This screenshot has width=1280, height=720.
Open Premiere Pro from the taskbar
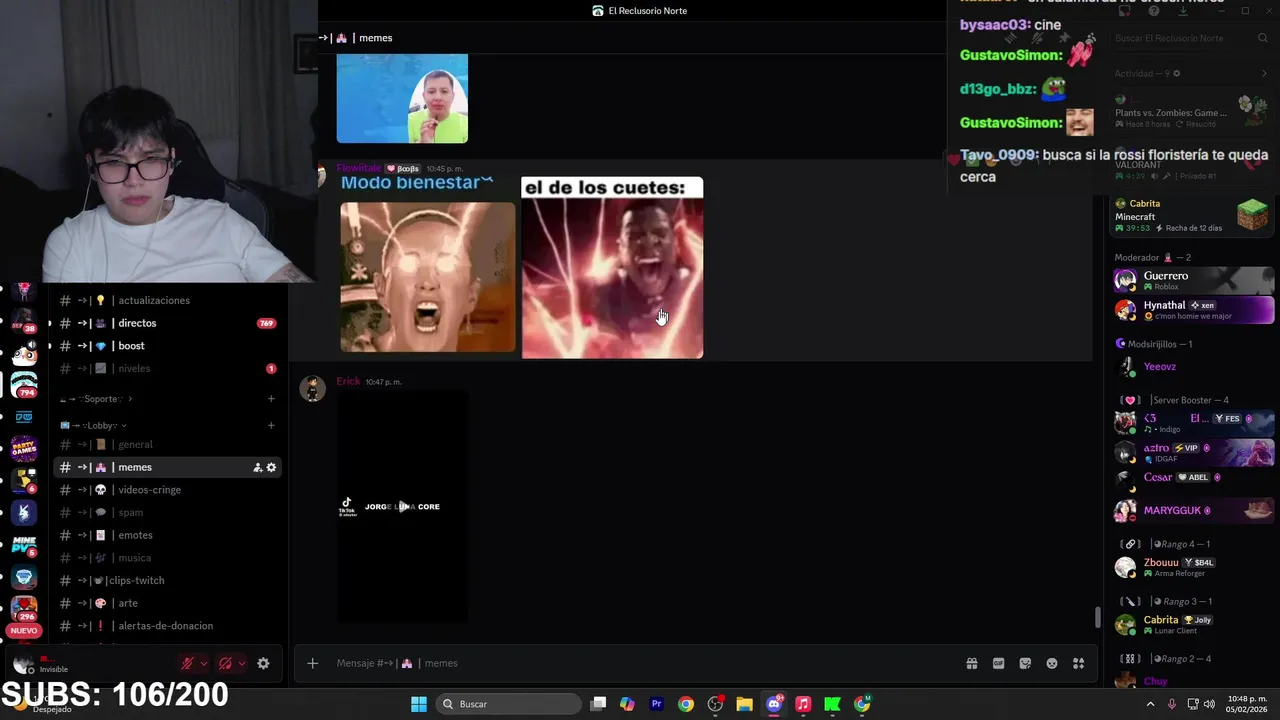[x=656, y=704]
